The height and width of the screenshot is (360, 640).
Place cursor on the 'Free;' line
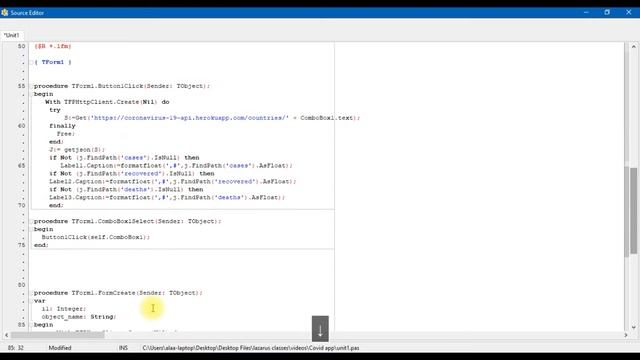pos(66,134)
